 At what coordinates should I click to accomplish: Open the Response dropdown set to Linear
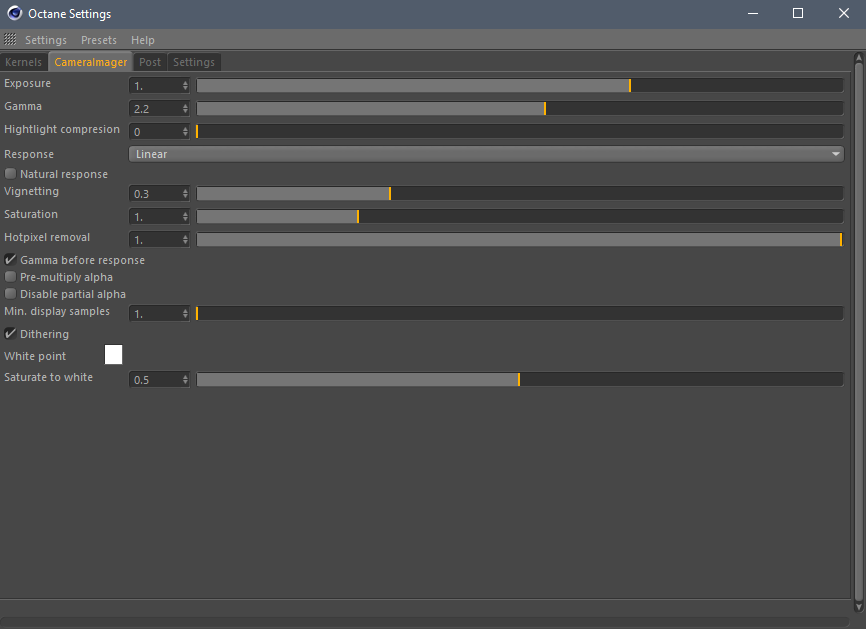pyautogui.click(x=486, y=154)
